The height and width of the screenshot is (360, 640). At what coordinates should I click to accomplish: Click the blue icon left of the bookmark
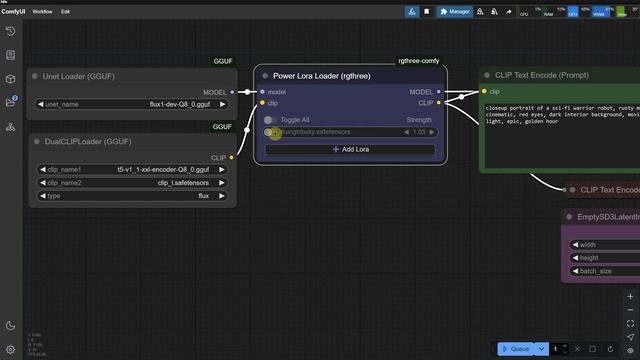click(412, 12)
